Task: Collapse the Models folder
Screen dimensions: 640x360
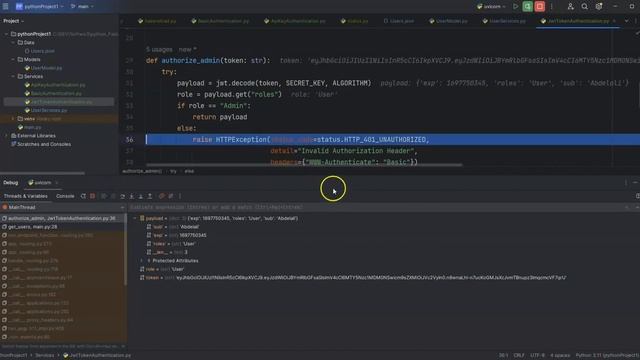Action: click(x=13, y=60)
